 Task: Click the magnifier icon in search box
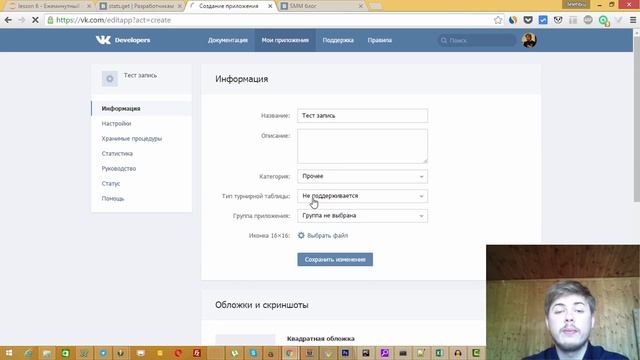pos(444,40)
